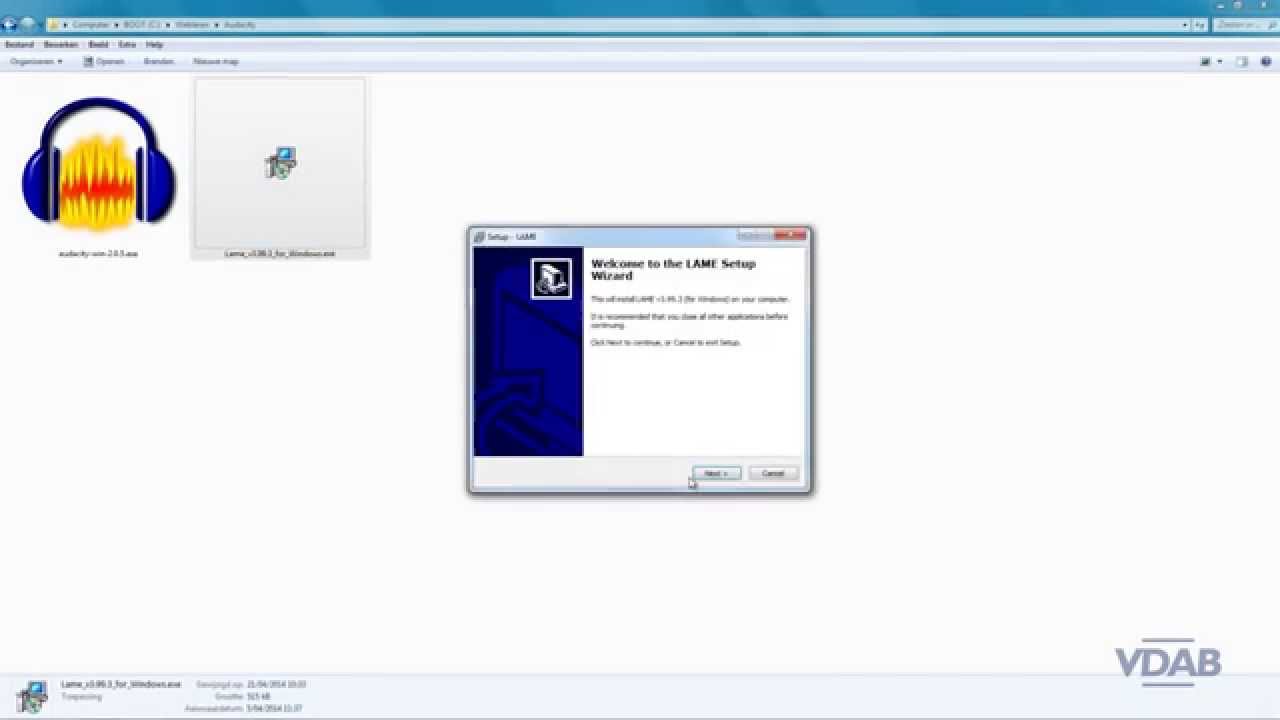The height and width of the screenshot is (720, 1280).
Task: Click "Welcome to the LAME Setup Wizard" heading
Action: (673, 270)
